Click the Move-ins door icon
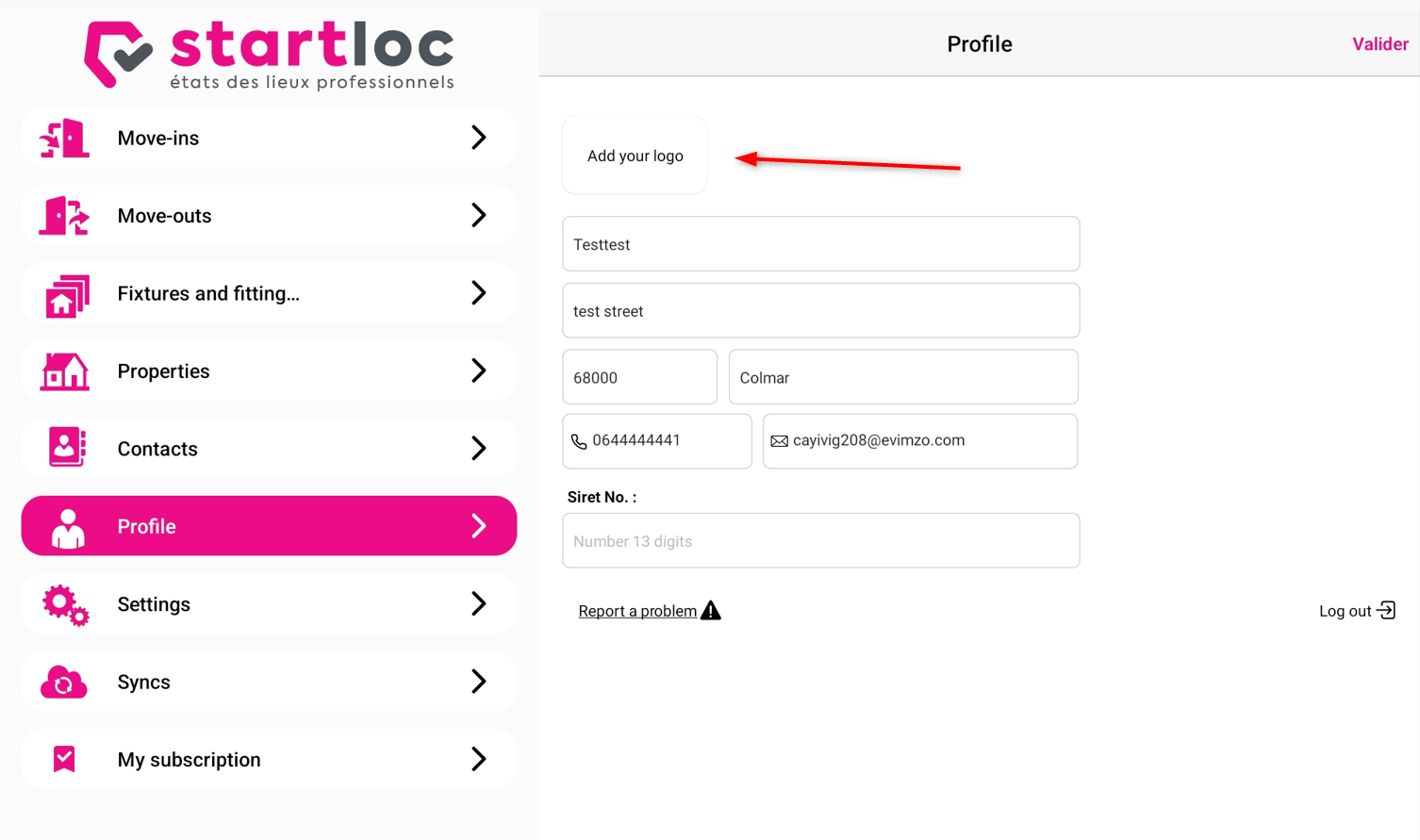The height and width of the screenshot is (840, 1420). tap(64, 138)
